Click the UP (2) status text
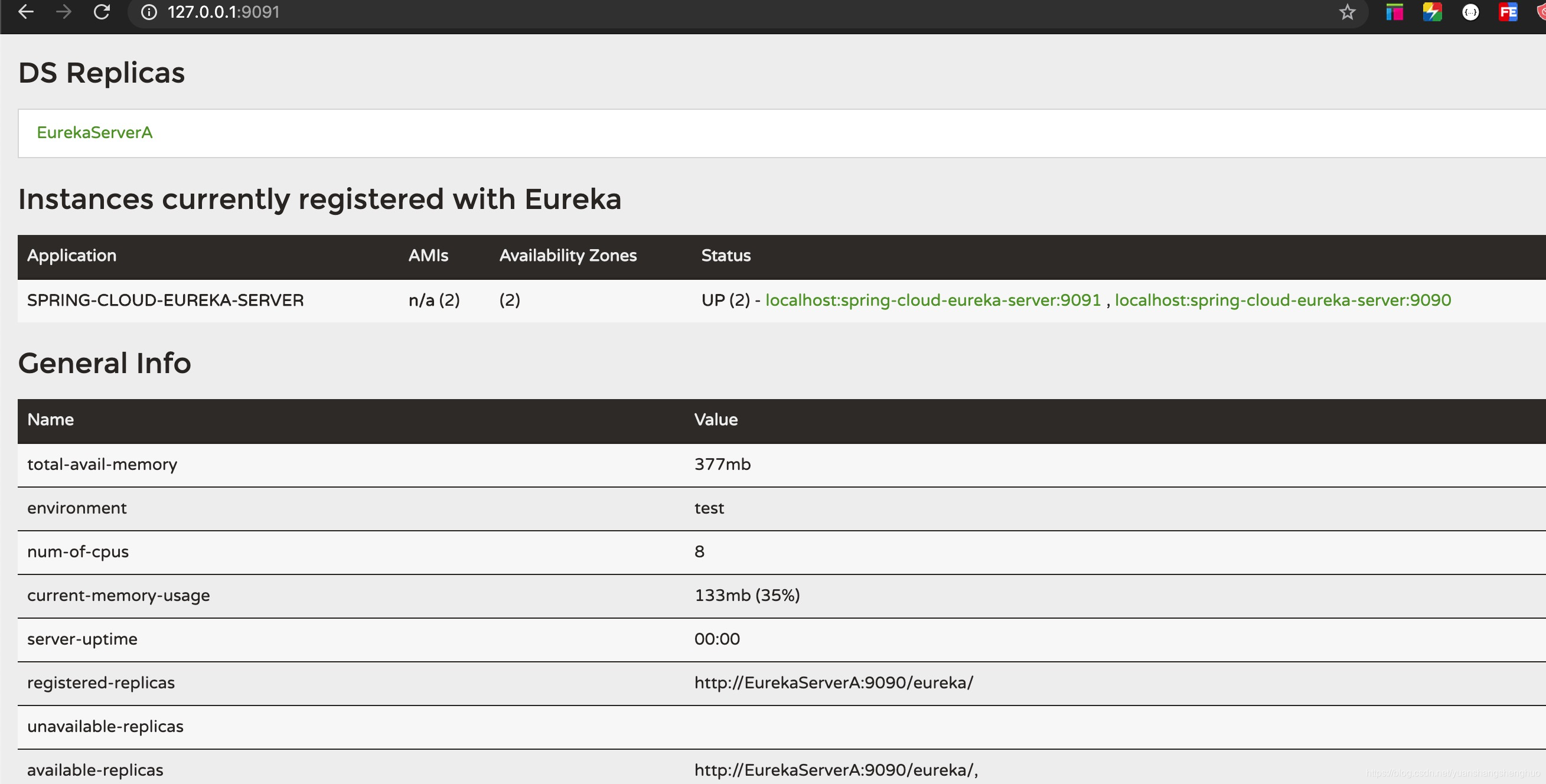This screenshot has height=784, width=1546. tap(726, 300)
